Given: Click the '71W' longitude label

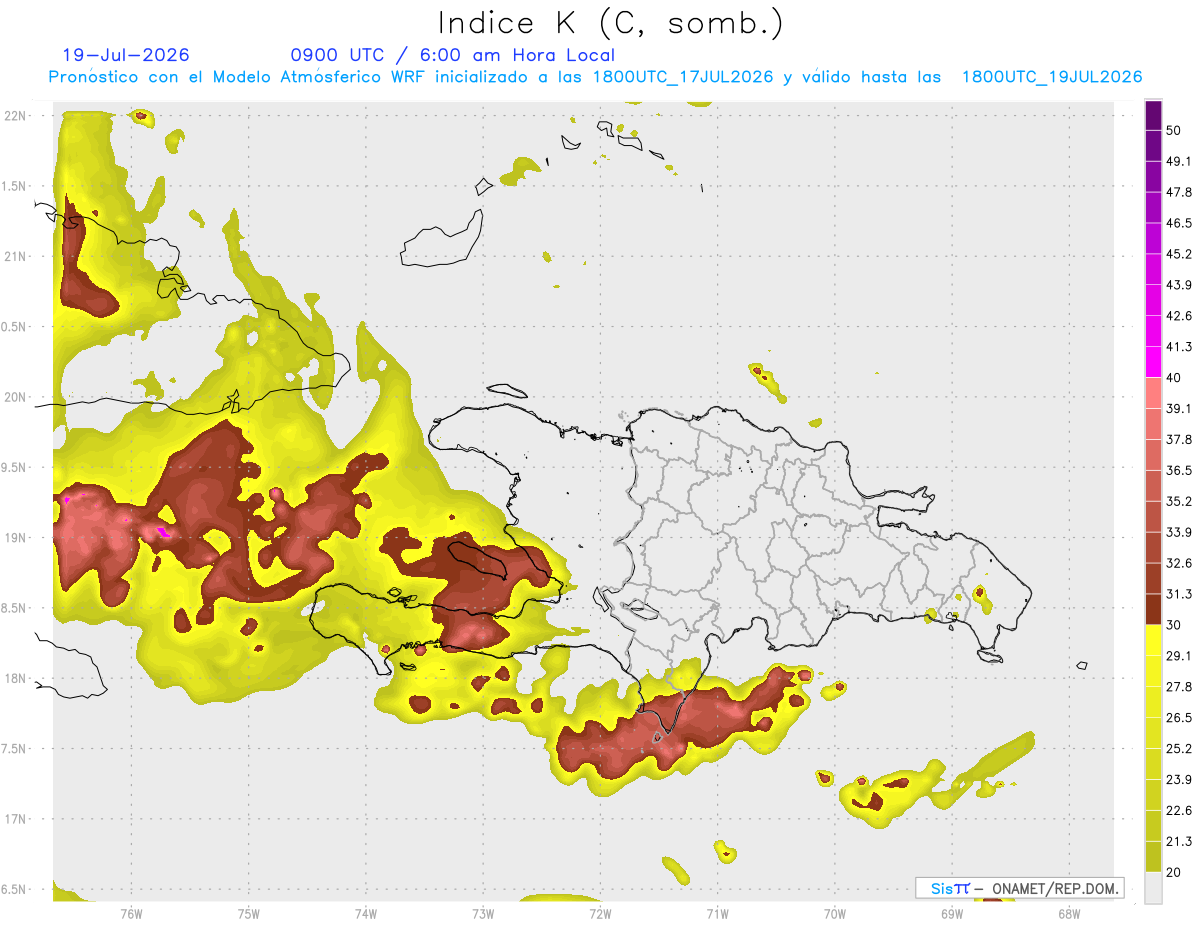Looking at the screenshot, I should pos(717,913).
